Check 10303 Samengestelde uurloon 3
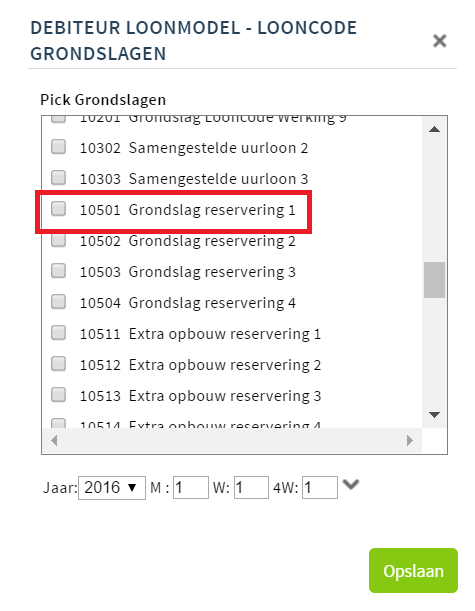 coord(58,178)
